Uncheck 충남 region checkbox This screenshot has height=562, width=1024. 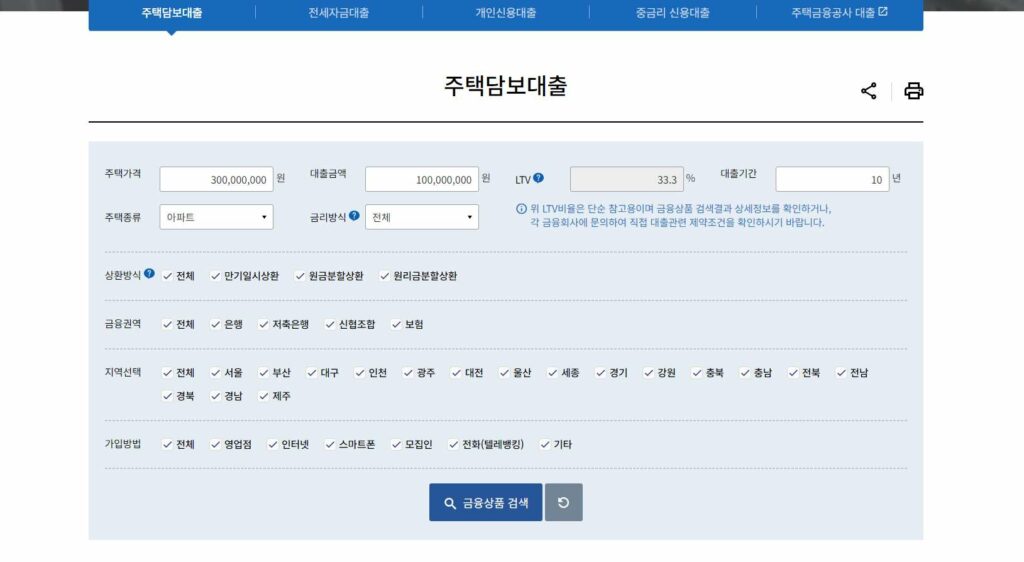pyautogui.click(x=745, y=373)
